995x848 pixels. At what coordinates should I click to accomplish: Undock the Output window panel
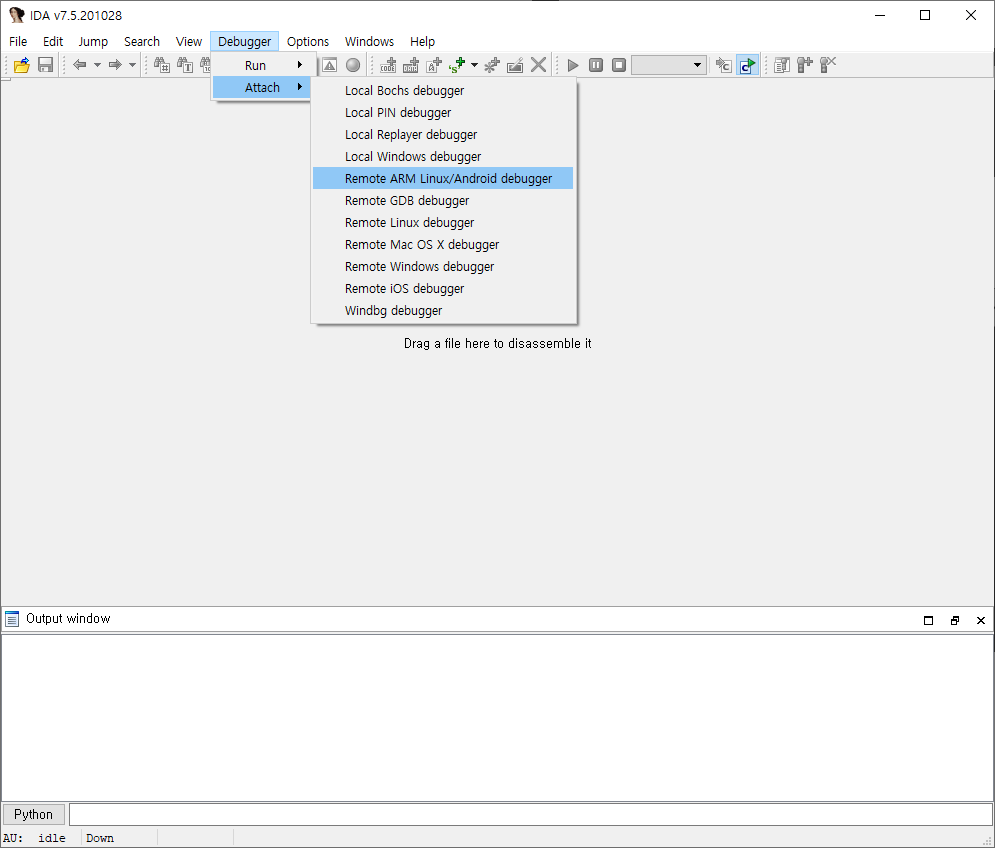click(954, 620)
